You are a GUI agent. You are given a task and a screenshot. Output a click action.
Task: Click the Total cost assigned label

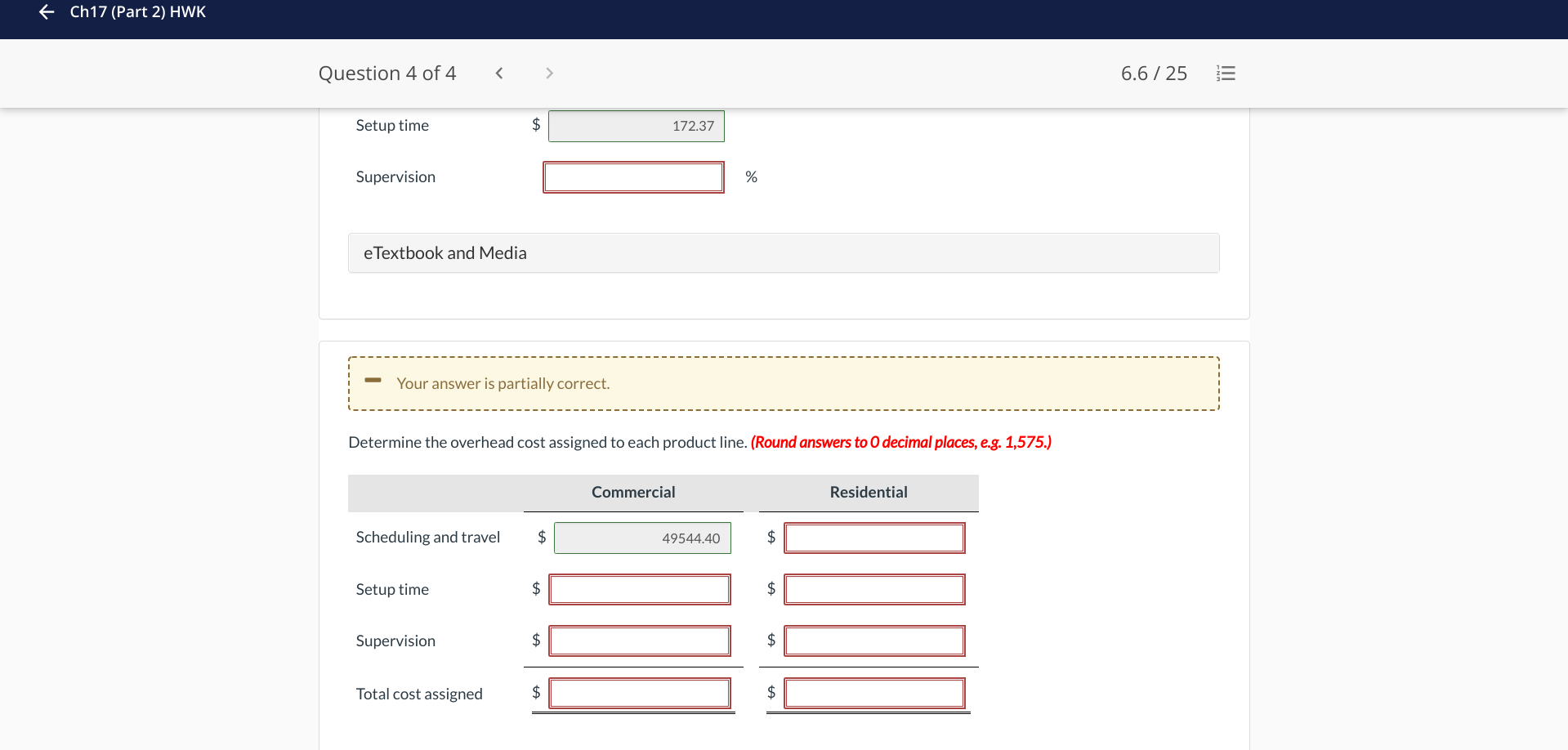pos(419,694)
